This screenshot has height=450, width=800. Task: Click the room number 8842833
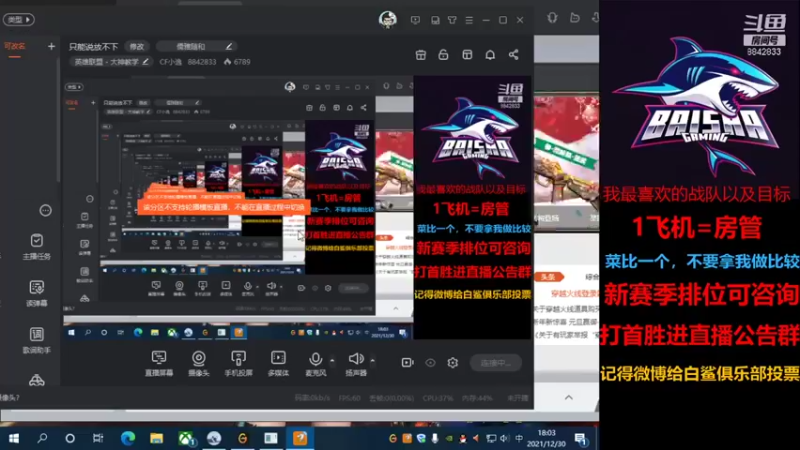(202, 62)
